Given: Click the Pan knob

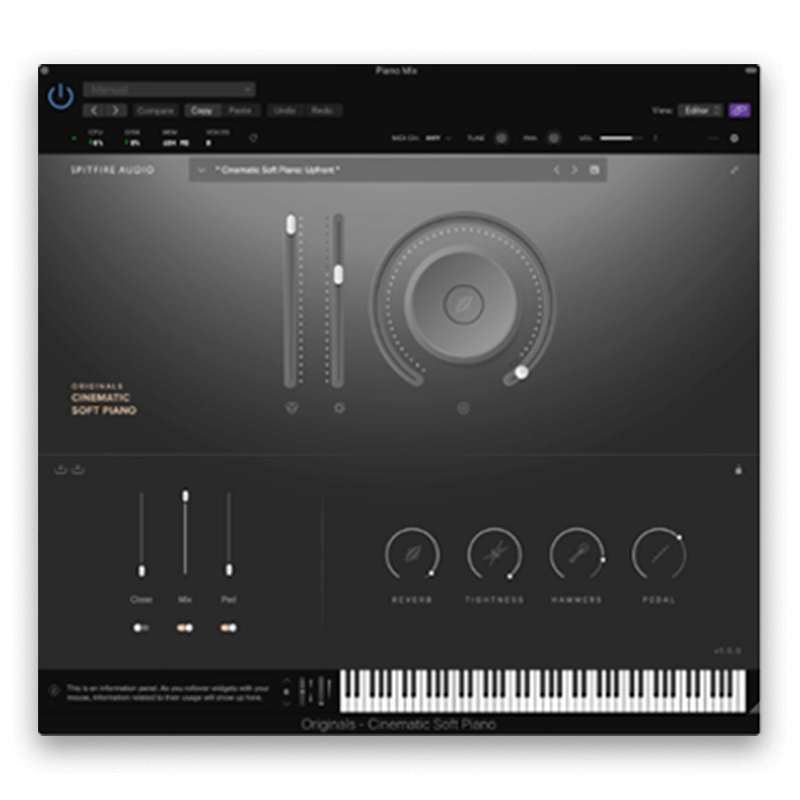Looking at the screenshot, I should click(x=554, y=138).
